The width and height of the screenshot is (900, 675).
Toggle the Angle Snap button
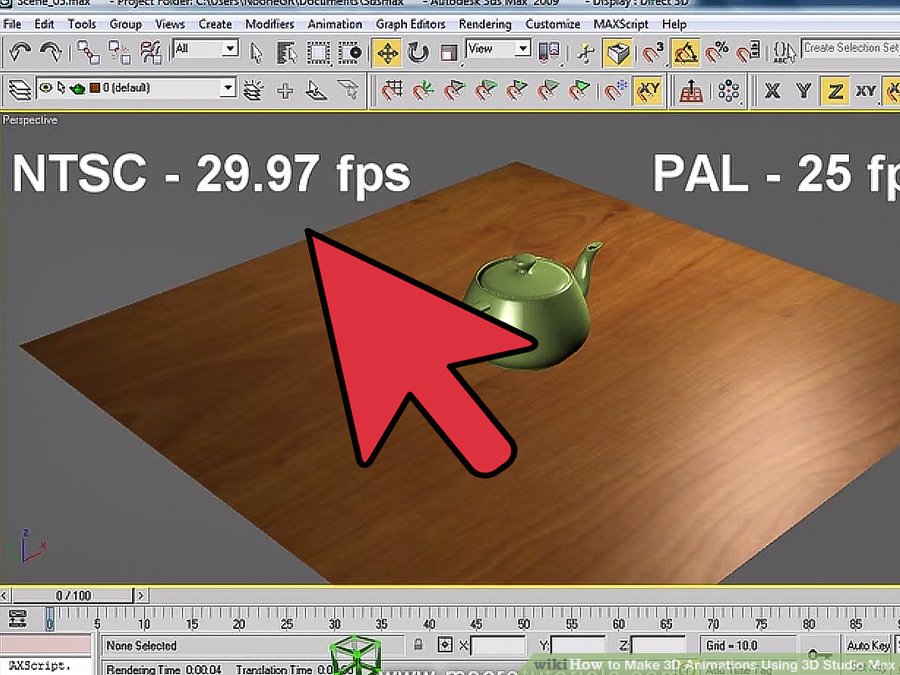click(685, 51)
